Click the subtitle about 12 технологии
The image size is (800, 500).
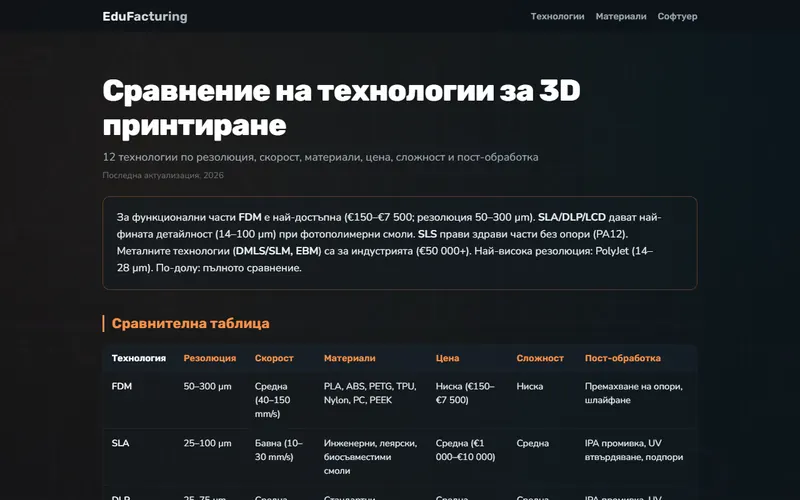coord(320,157)
